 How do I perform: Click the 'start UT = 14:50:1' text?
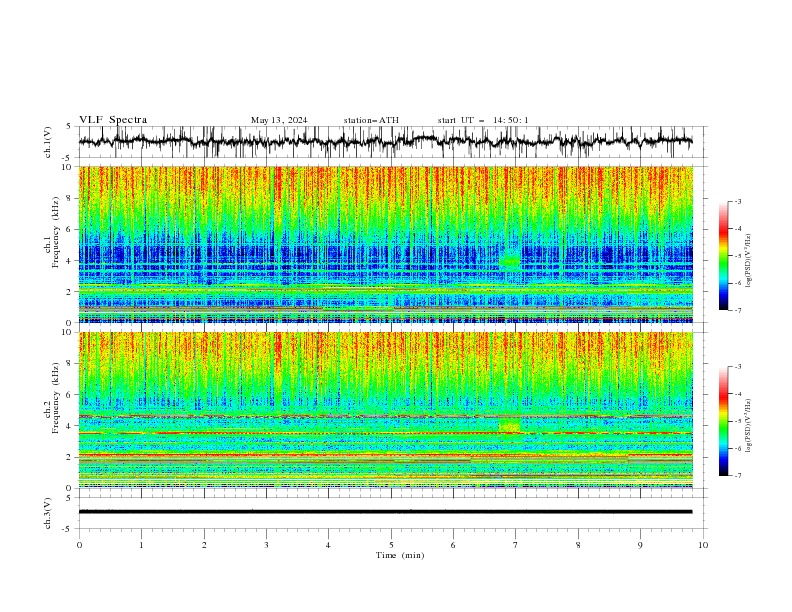coord(483,120)
